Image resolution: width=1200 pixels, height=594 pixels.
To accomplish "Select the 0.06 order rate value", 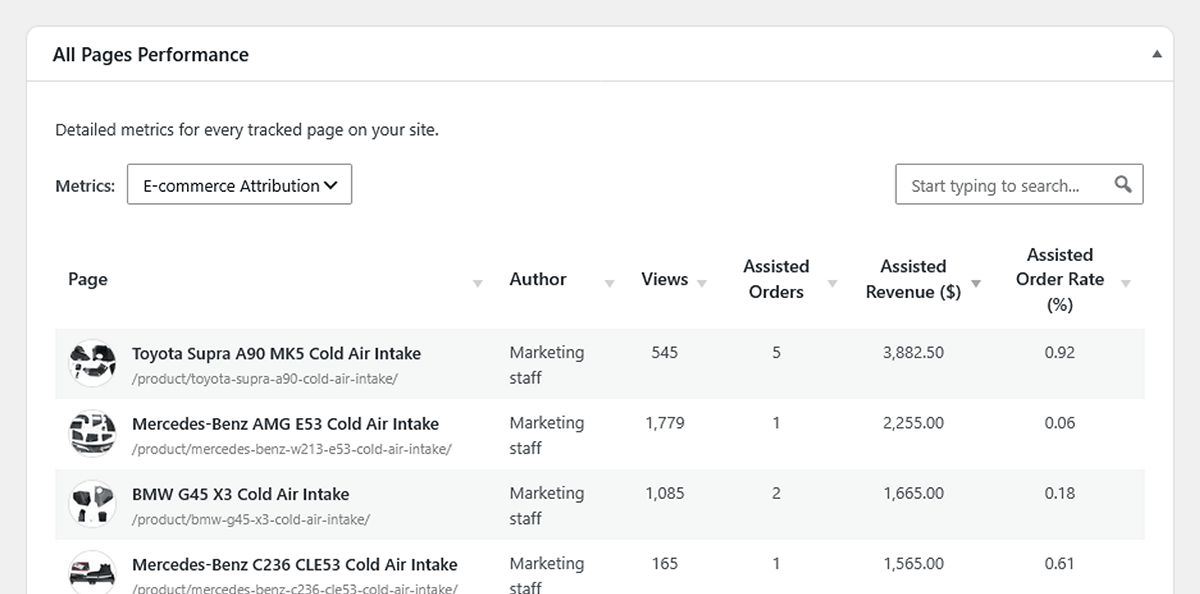I will coord(1060,423).
